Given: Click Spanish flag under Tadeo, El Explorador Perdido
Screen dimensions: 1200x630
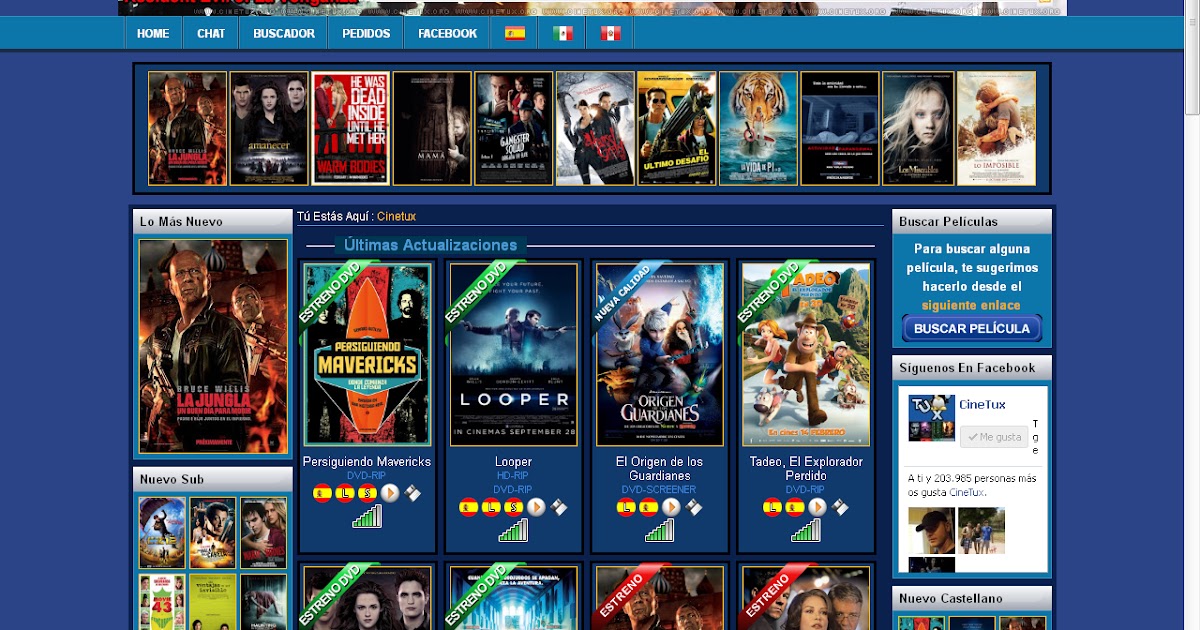Looking at the screenshot, I should (795, 507).
